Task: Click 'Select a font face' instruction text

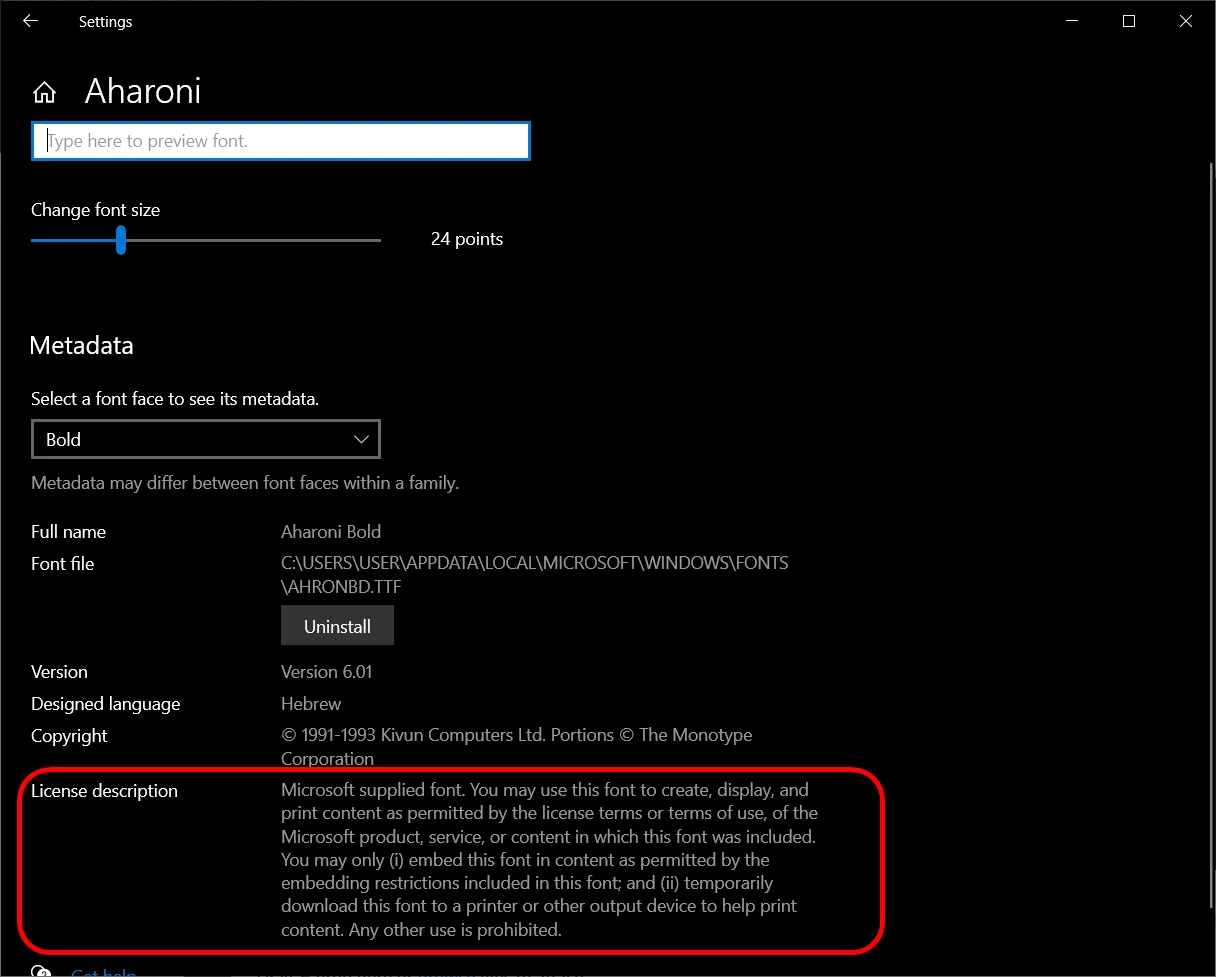Action: pyautogui.click(x=175, y=399)
